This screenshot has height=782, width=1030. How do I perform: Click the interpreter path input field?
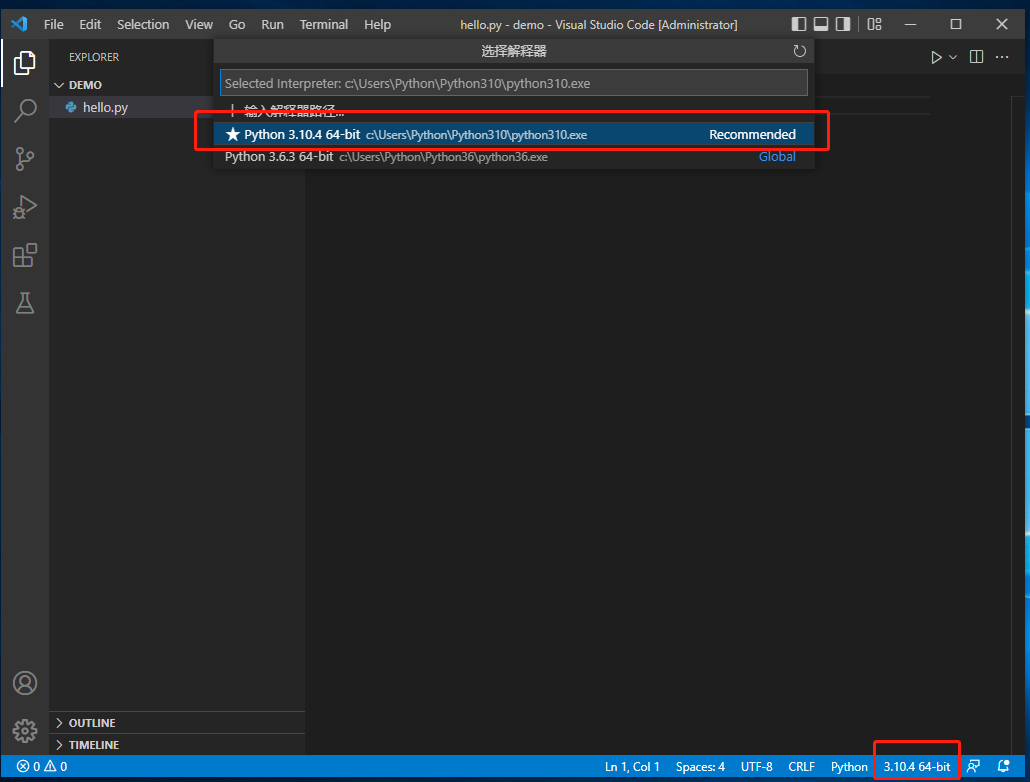[x=513, y=83]
